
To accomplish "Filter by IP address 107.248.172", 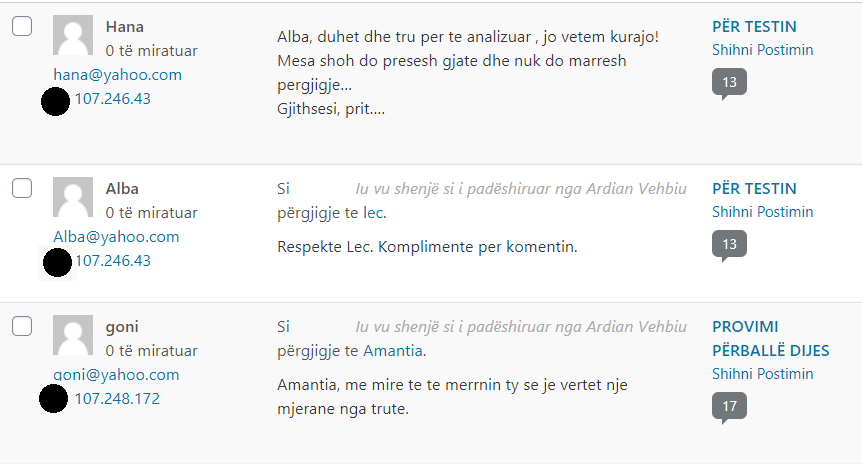I will (117, 399).
